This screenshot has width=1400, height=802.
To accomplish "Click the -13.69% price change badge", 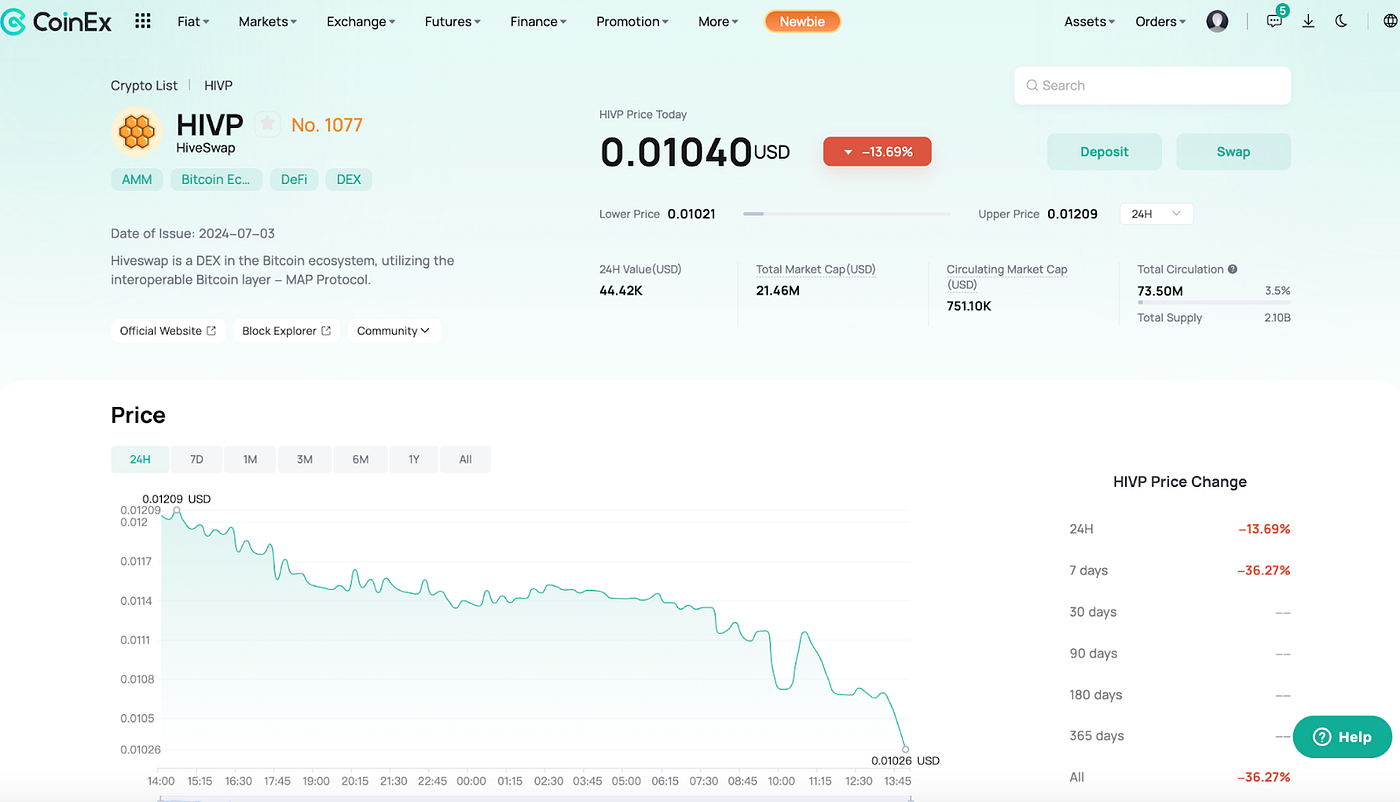I will tap(877, 152).
